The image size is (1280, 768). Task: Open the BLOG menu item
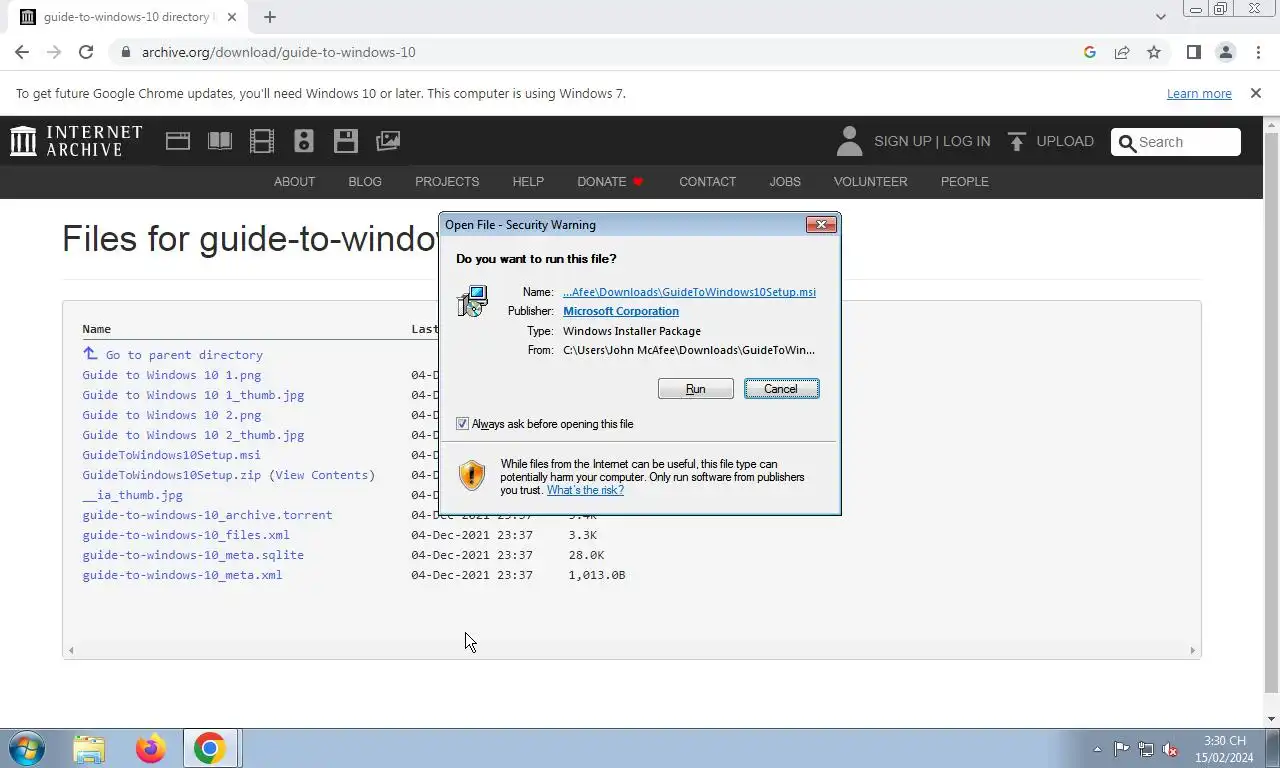tap(365, 181)
